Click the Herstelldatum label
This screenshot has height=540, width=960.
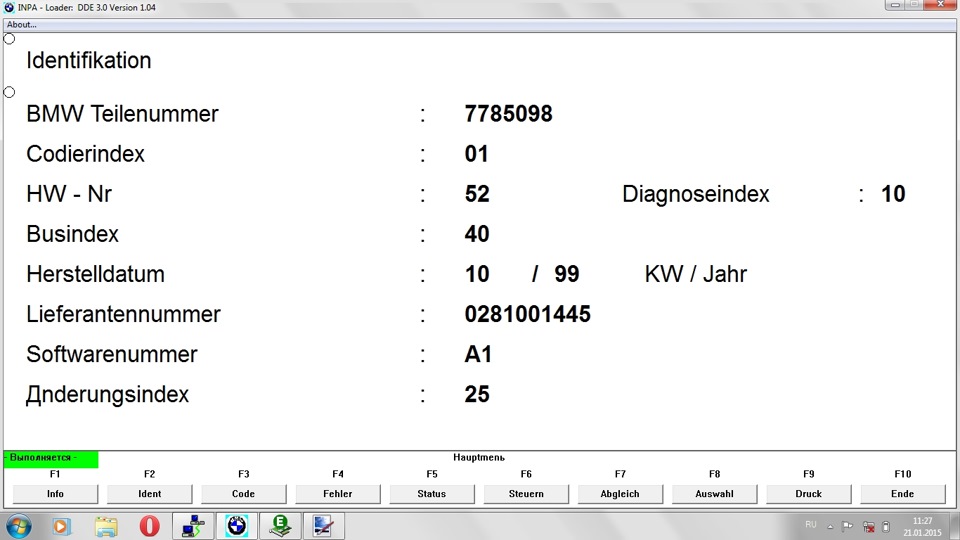[96, 274]
